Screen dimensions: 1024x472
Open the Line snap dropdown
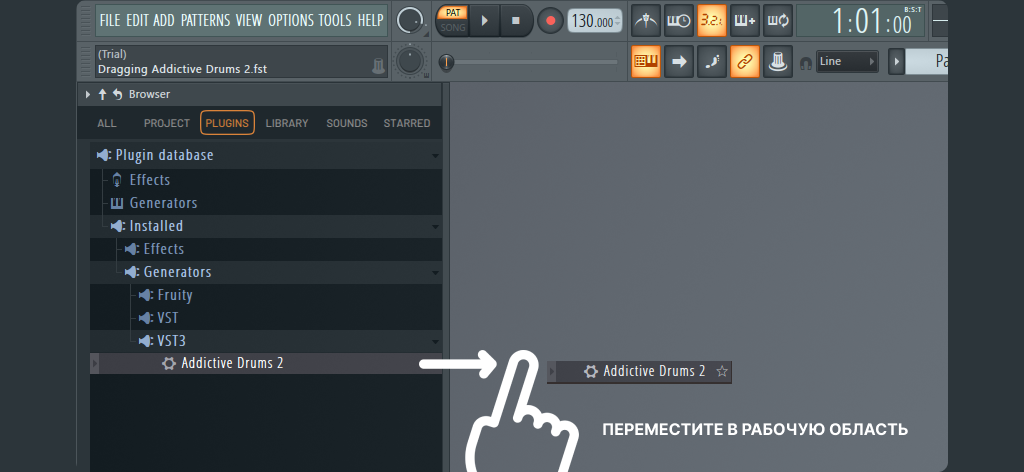[x=847, y=61]
